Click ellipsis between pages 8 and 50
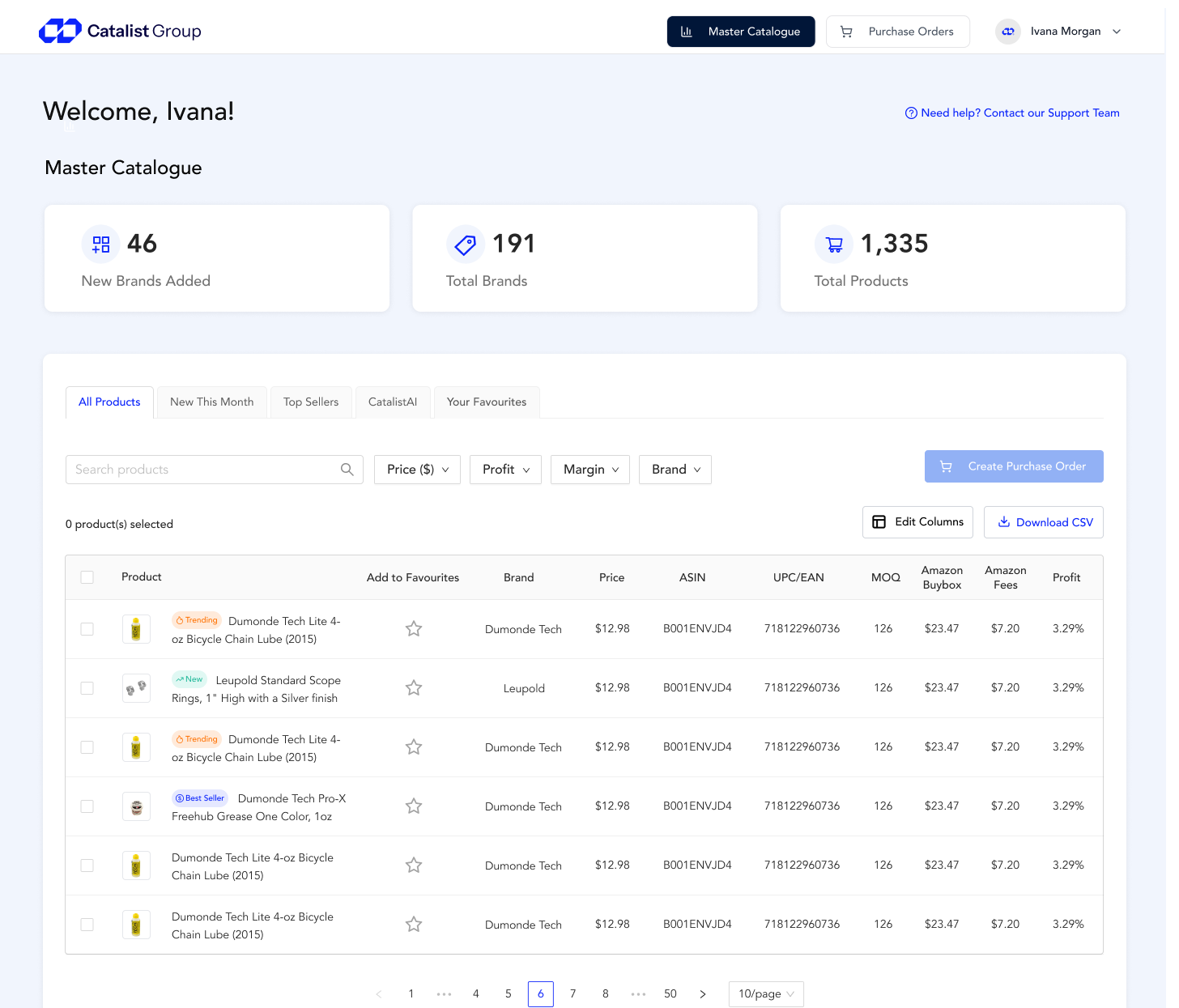Screen dimensions: 1179x1008 coord(638,993)
